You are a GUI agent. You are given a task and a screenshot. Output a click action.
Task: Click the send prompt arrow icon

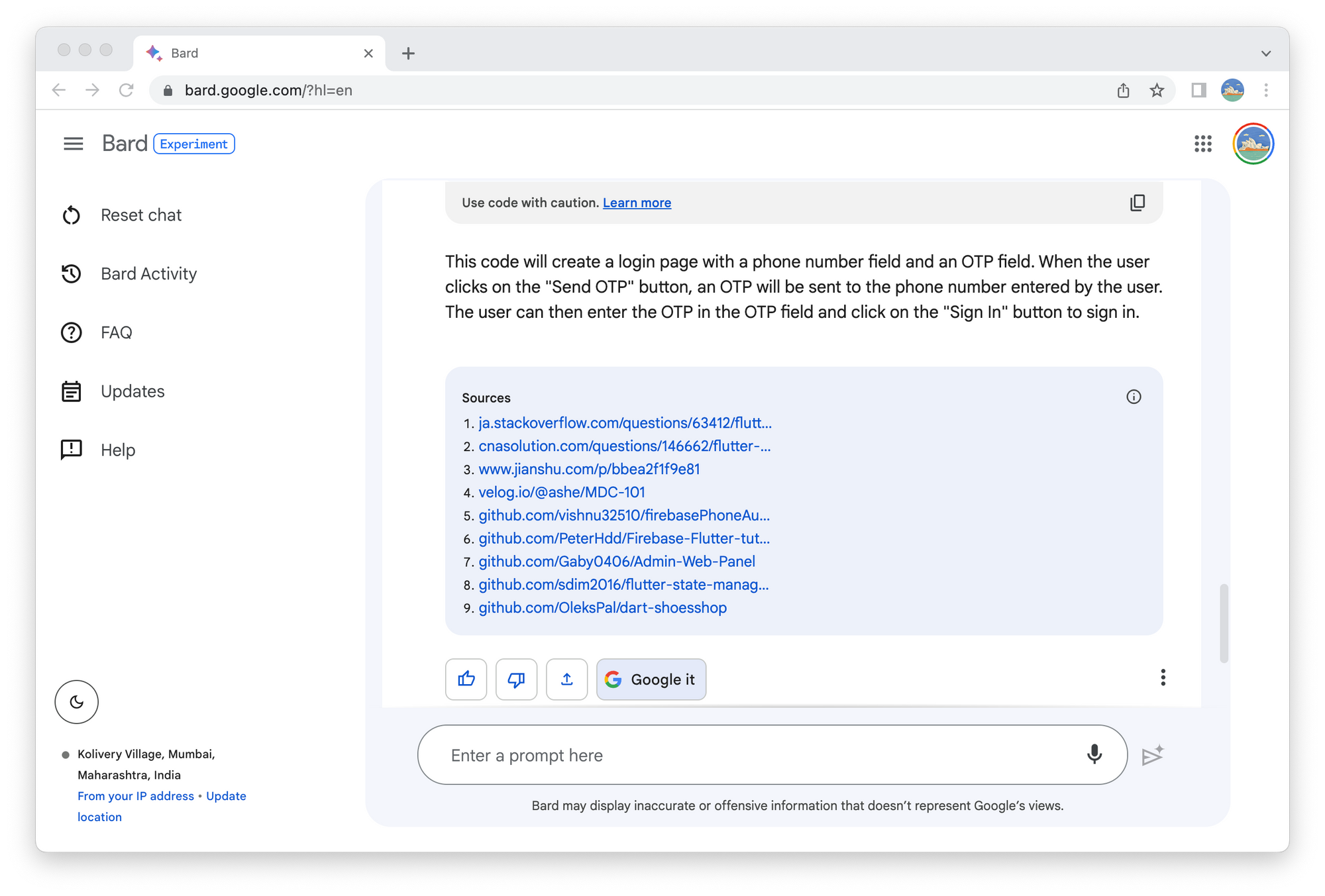(x=1152, y=756)
